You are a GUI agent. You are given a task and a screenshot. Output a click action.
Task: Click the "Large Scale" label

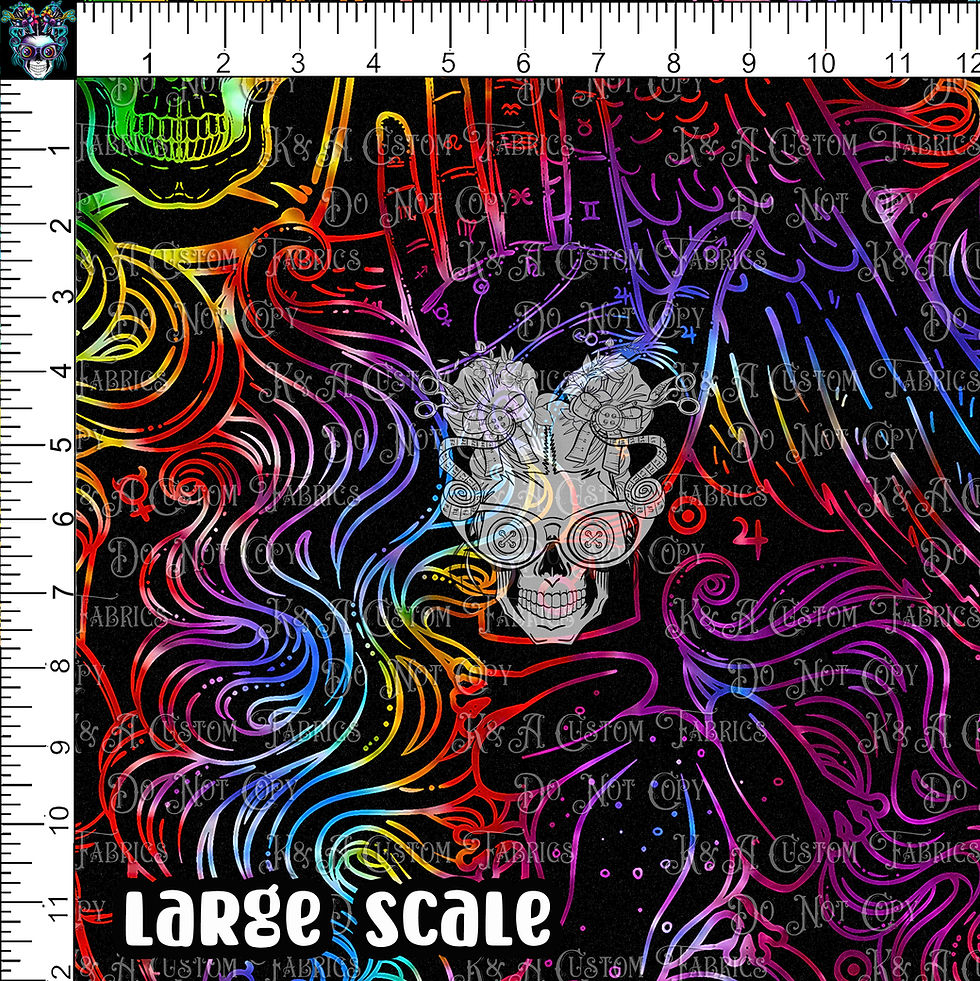[338, 917]
